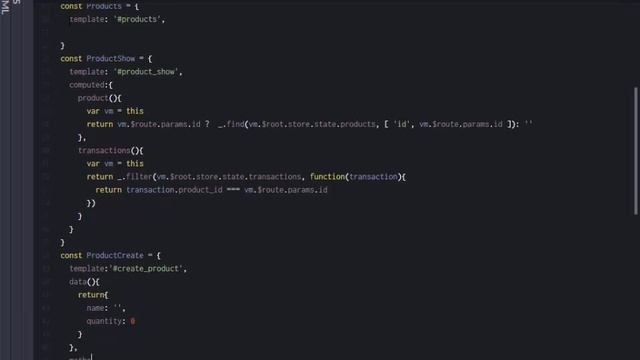
Task: Click the '===' comparison operator
Action: coord(233,190)
